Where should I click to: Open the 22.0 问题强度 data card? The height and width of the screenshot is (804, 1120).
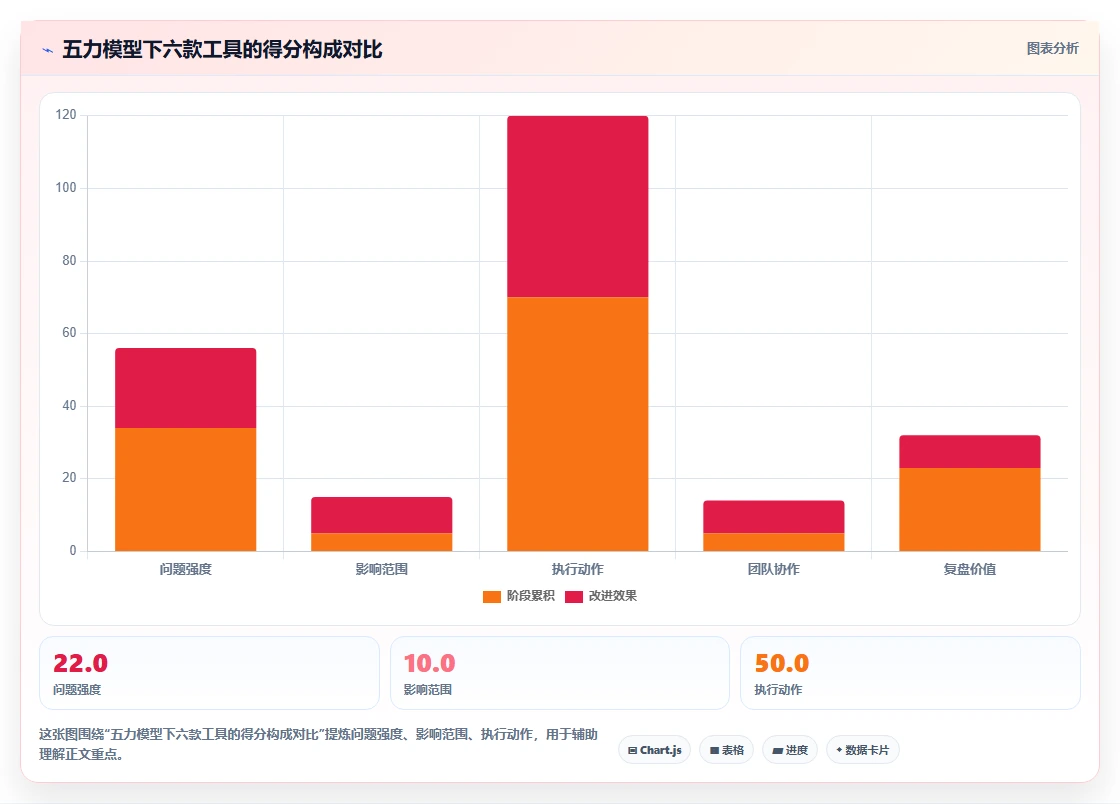coord(209,673)
